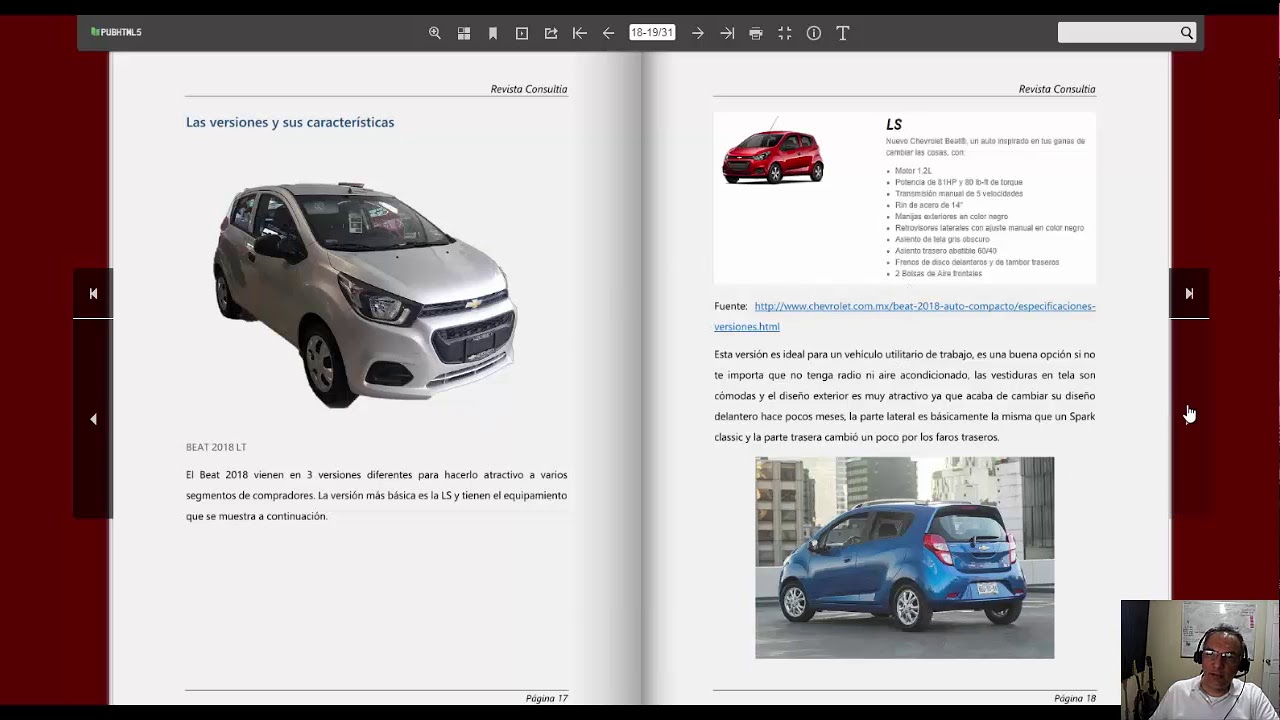Click the page number field showing 18-19/31
1280x720 pixels.
point(652,33)
